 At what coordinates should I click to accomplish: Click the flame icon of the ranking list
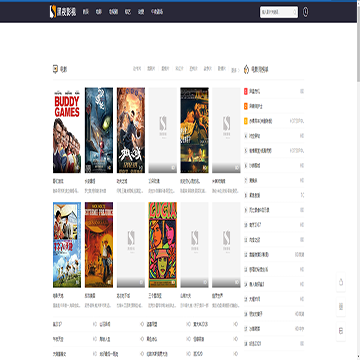pyautogui.click(x=247, y=69)
